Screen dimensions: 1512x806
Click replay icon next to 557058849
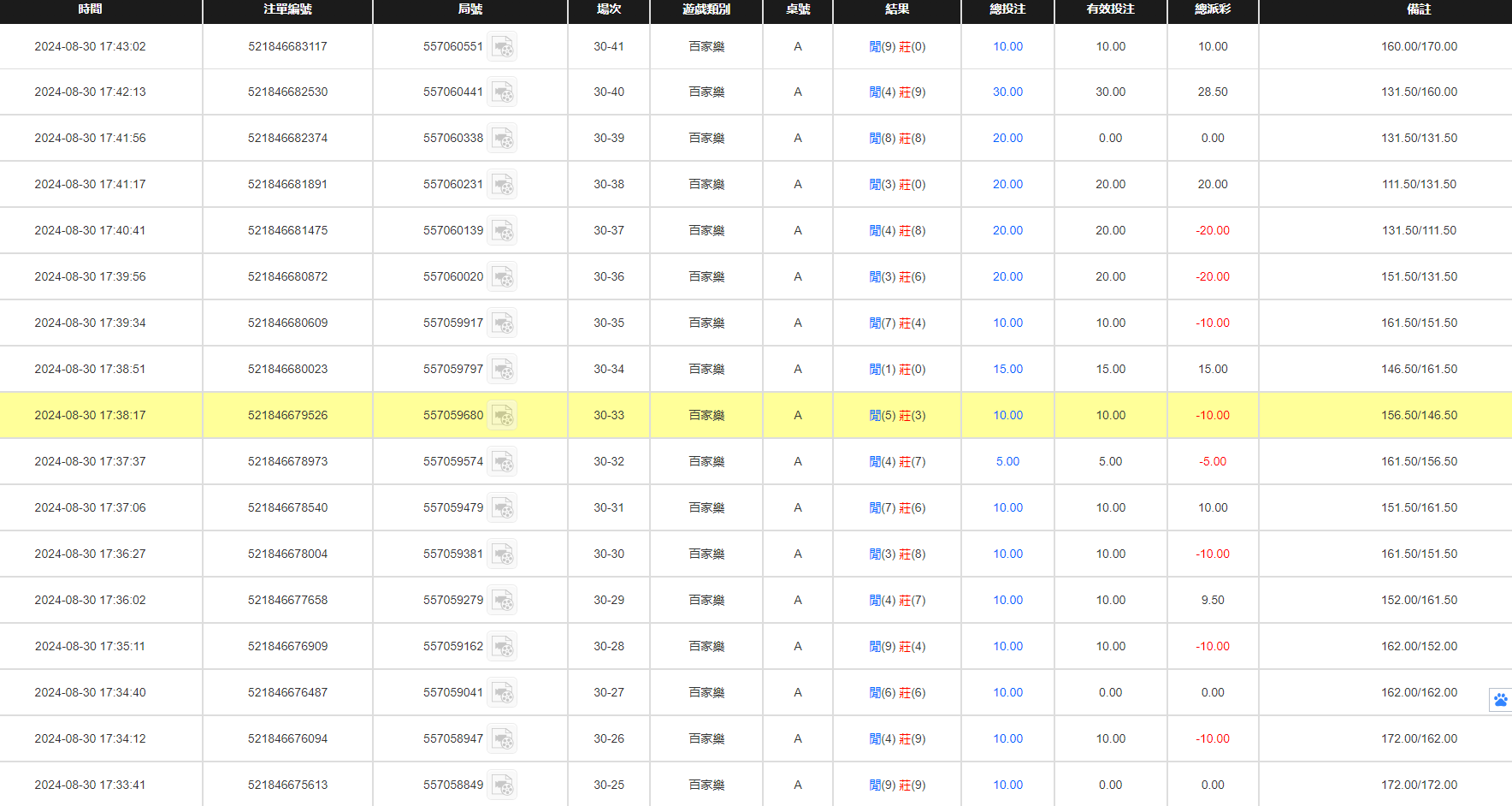[x=502, y=785]
